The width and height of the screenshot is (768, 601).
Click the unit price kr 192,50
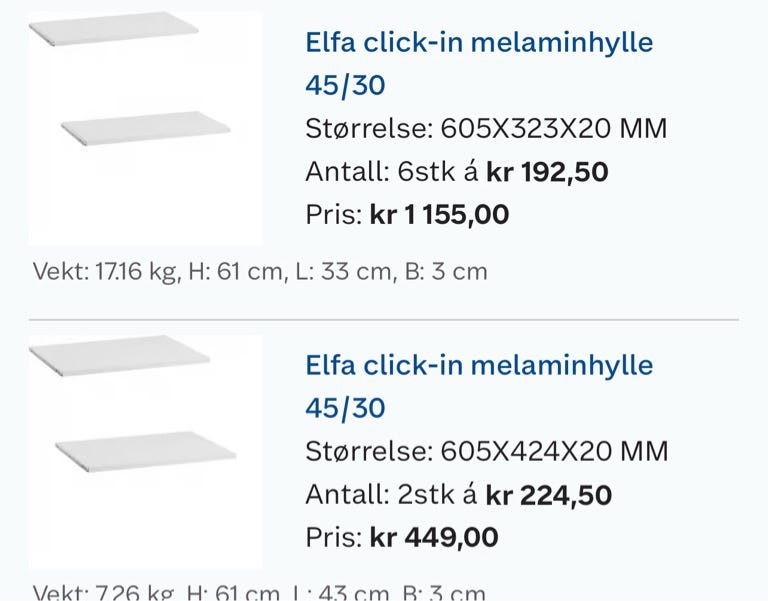point(547,172)
